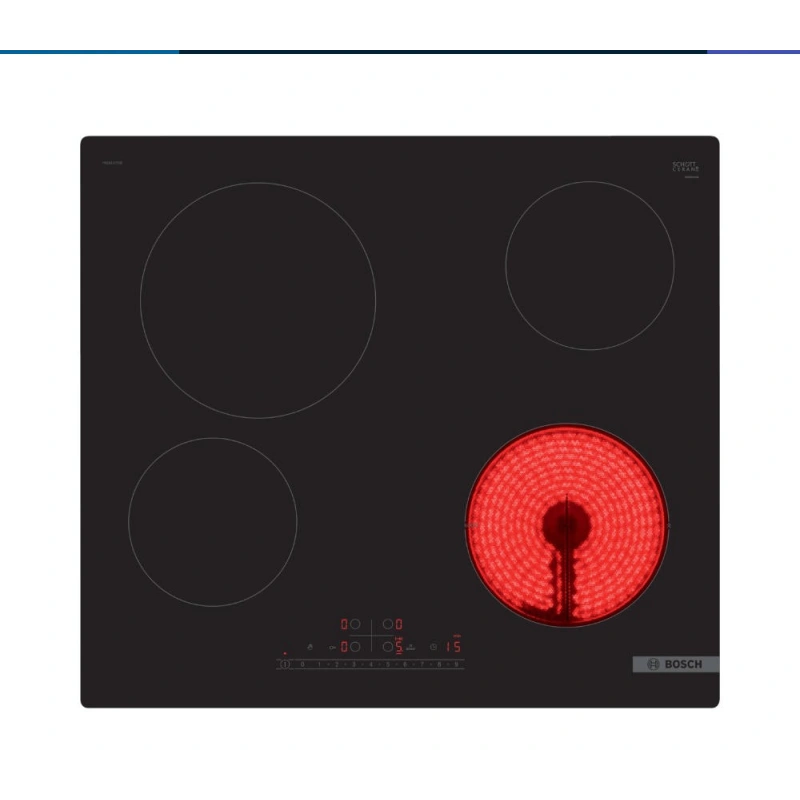Screen dimensions: 800x800
Task: Tap the hand wipe-protection symbol
Action: click(x=310, y=647)
